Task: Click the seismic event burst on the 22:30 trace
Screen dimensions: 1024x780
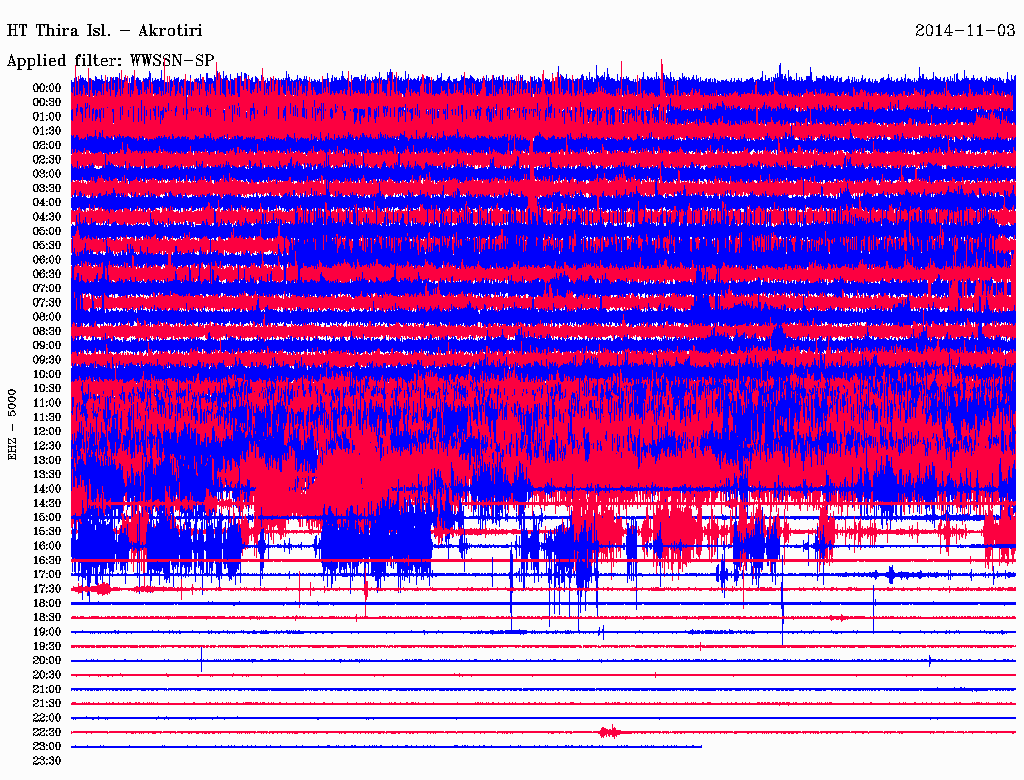Action: [610, 732]
